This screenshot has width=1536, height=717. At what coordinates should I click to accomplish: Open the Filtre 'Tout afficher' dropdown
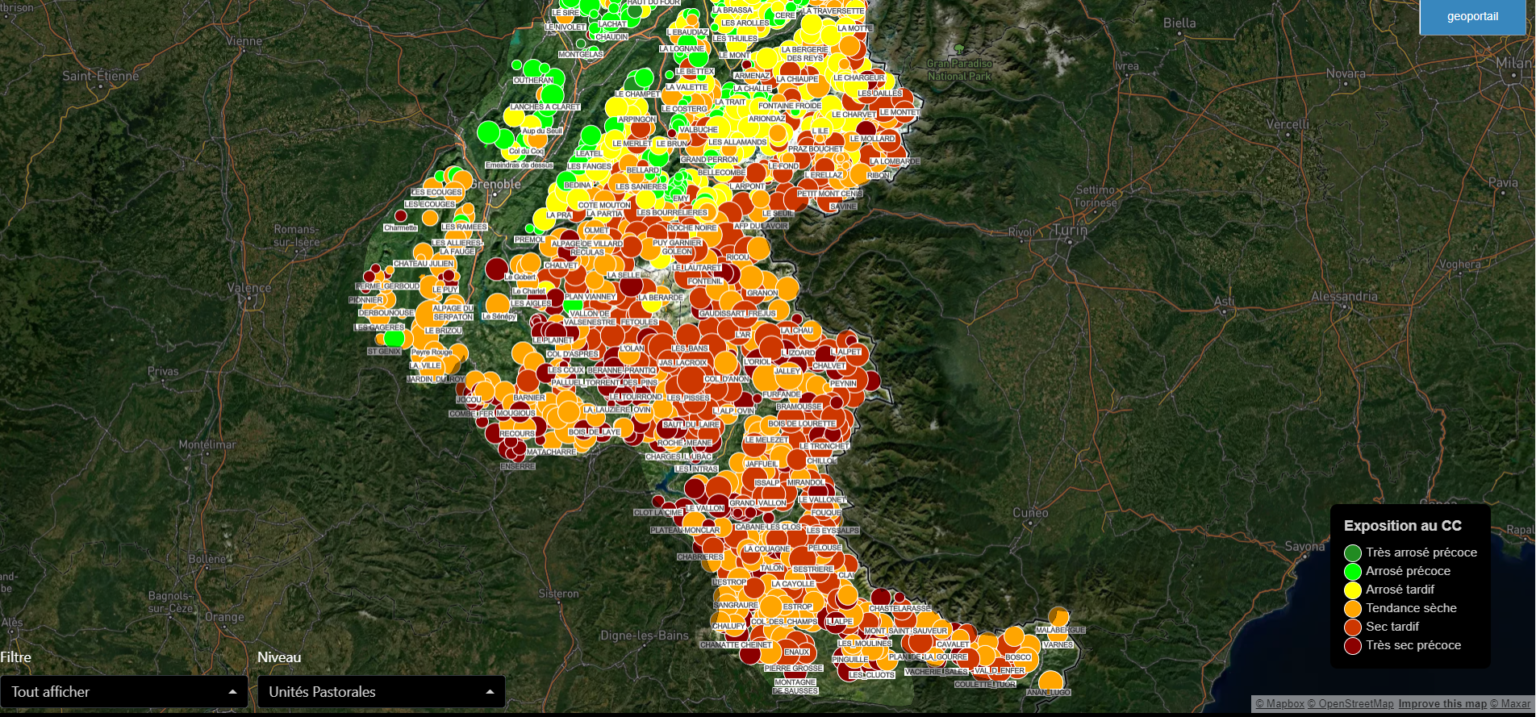tap(124, 692)
